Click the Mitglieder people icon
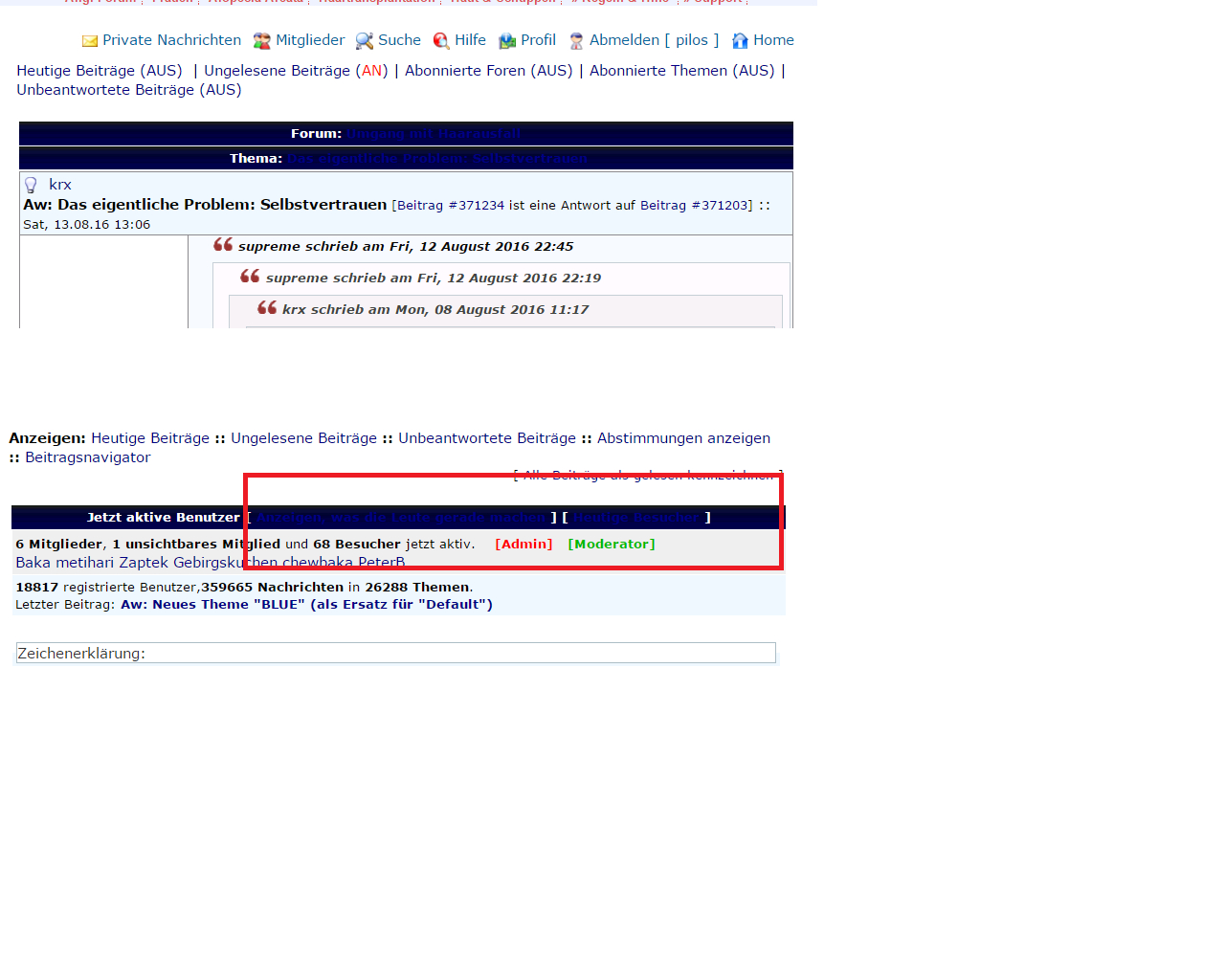Viewport: 1225px width, 980px height. click(261, 41)
